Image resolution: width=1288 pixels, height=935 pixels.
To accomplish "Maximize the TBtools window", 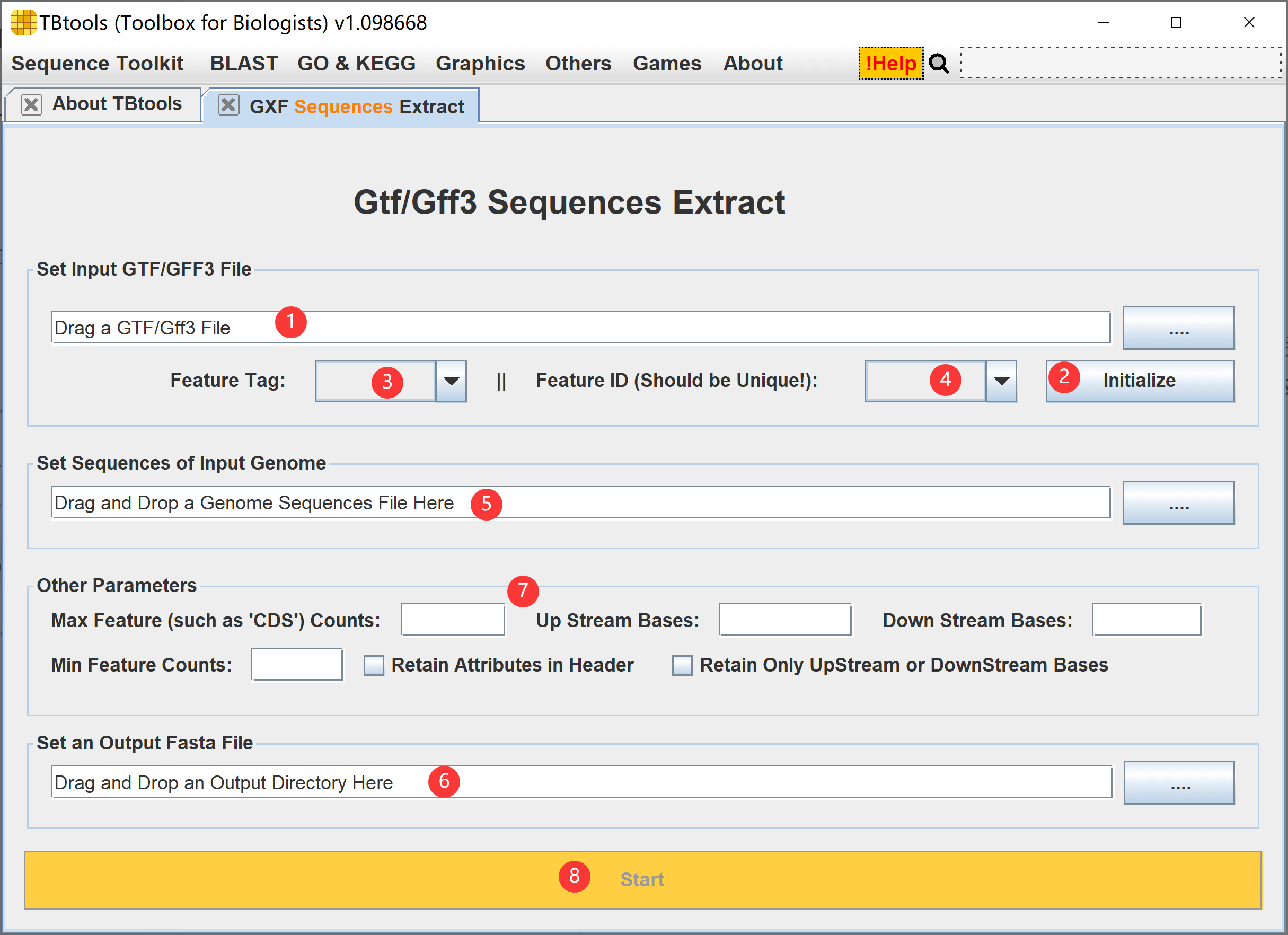I will click(1176, 23).
